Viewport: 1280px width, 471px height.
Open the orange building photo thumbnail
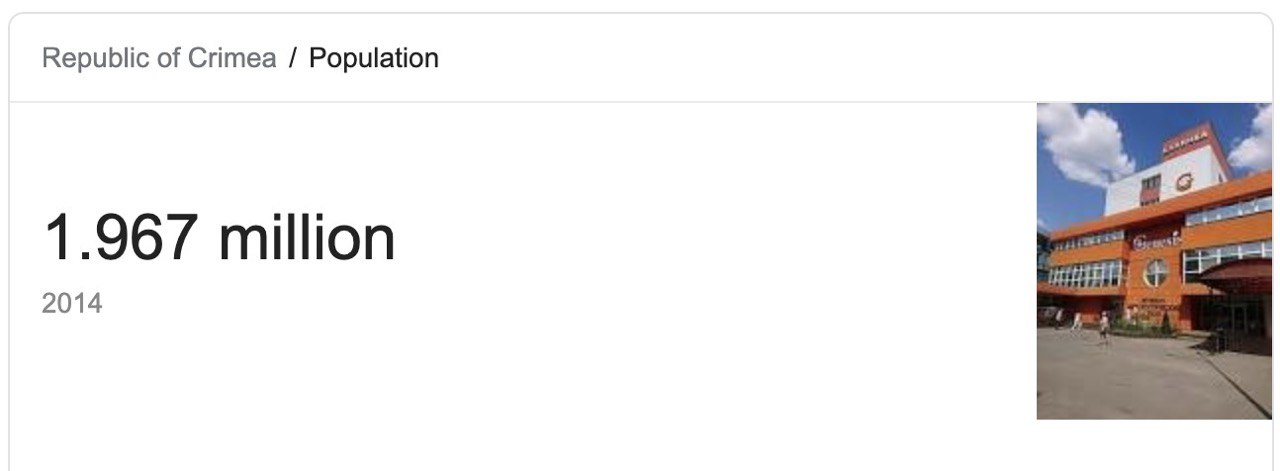click(1154, 261)
